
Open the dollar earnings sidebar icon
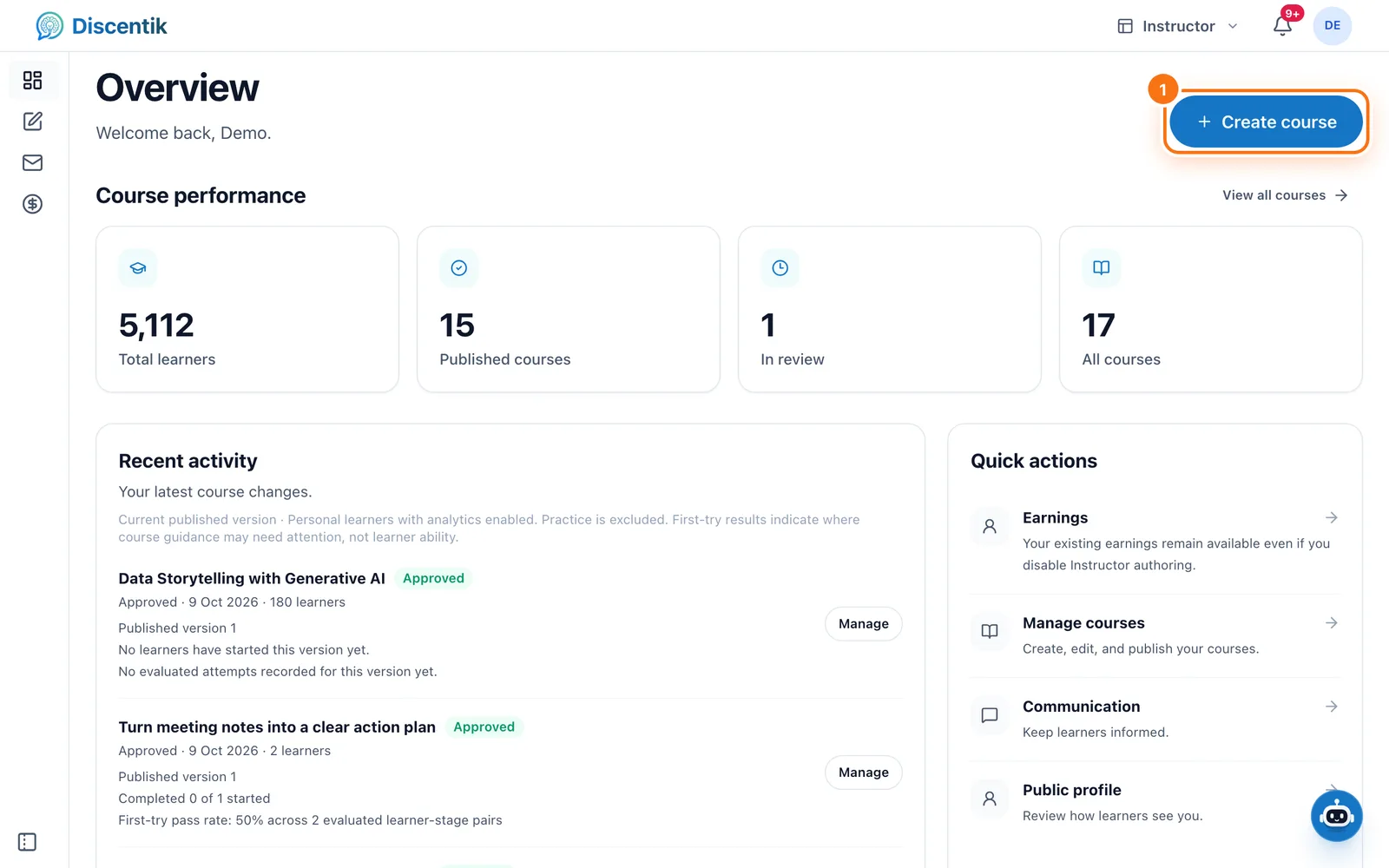pyautogui.click(x=33, y=204)
